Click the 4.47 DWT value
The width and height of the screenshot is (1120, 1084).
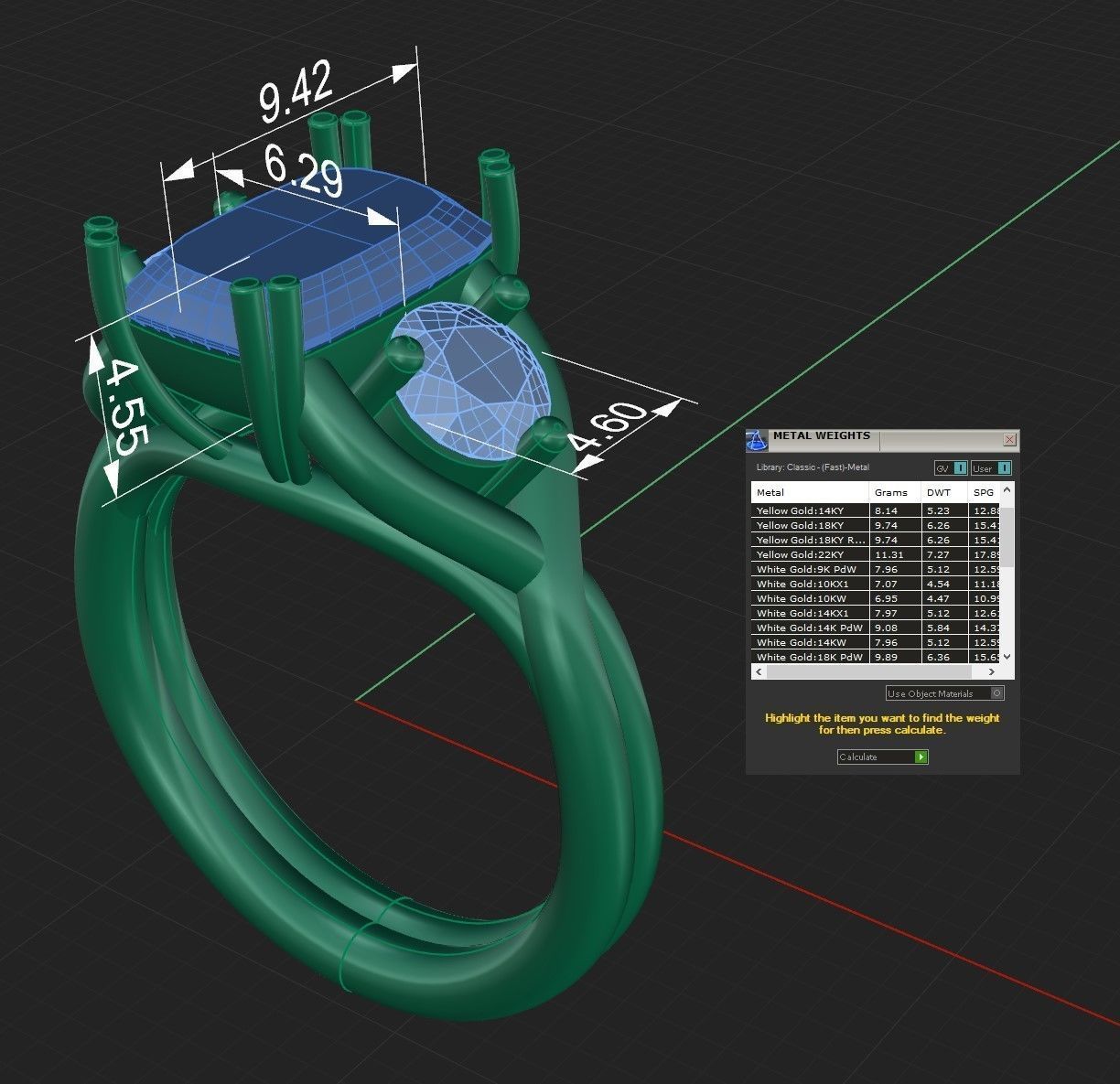[938, 598]
